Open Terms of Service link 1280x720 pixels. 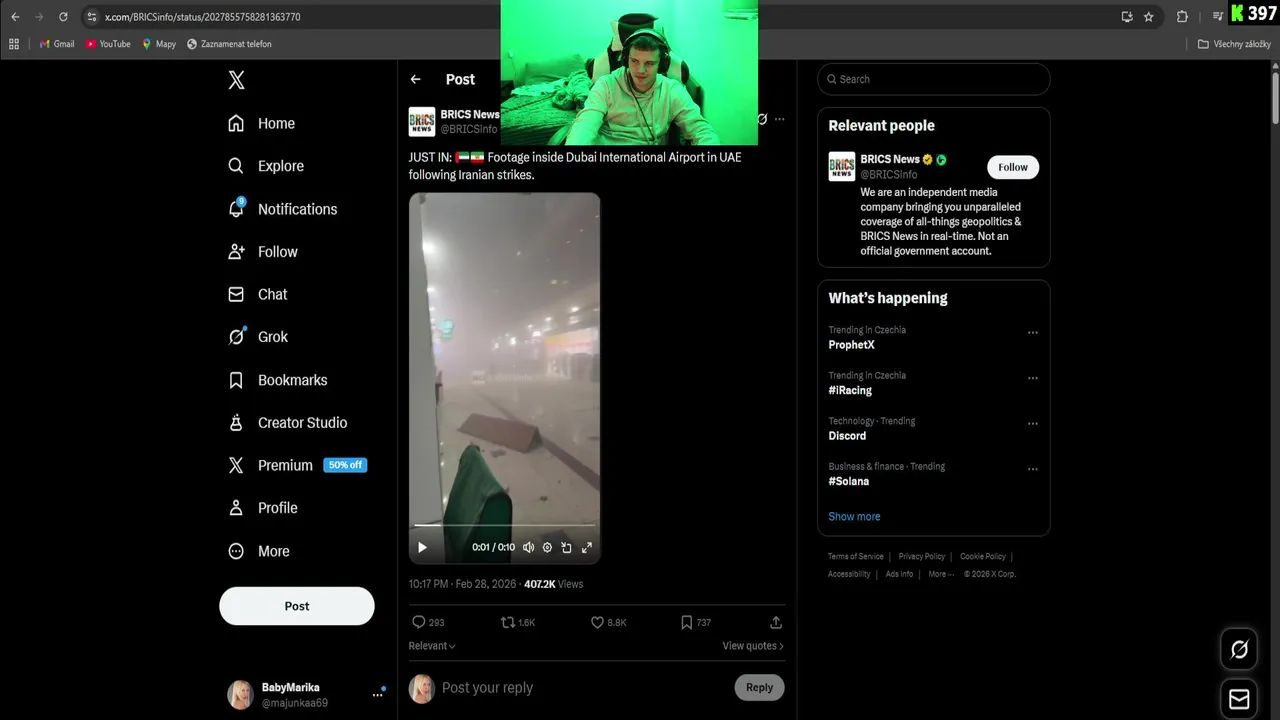coord(856,556)
